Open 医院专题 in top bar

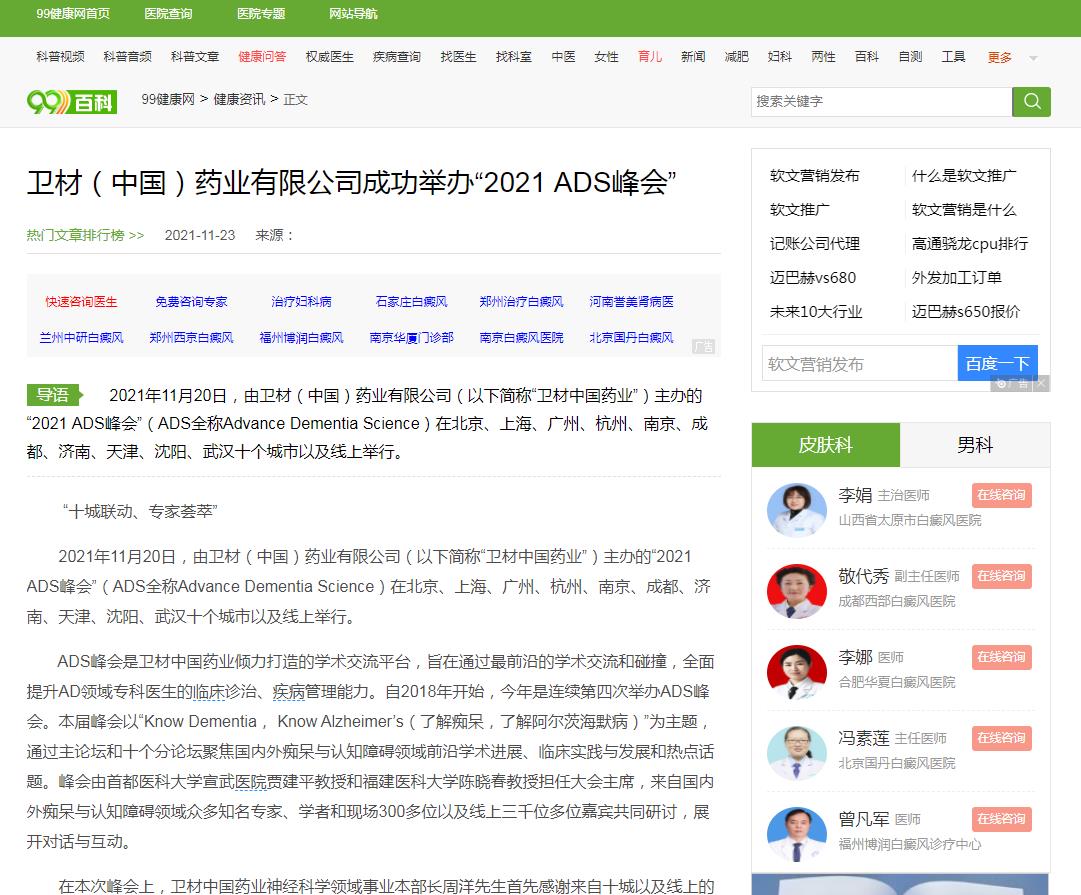point(261,14)
